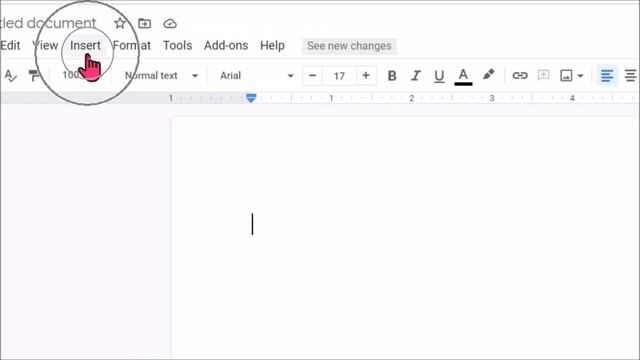Decrease font size with minus button

313,76
